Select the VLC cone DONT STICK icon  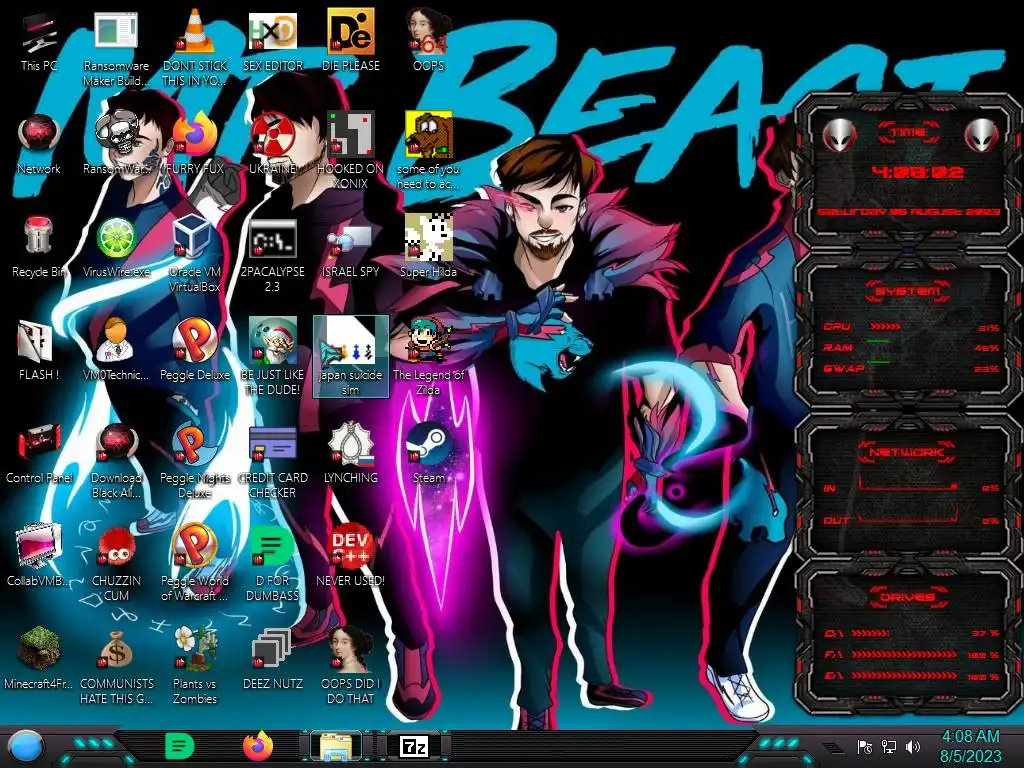point(194,47)
